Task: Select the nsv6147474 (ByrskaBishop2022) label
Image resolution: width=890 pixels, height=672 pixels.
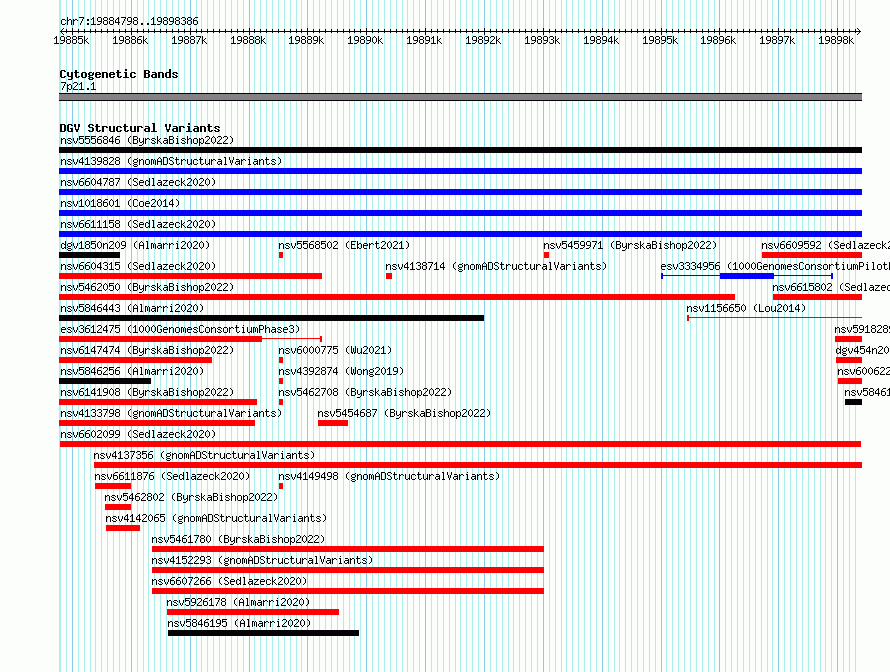Action: [x=147, y=350]
